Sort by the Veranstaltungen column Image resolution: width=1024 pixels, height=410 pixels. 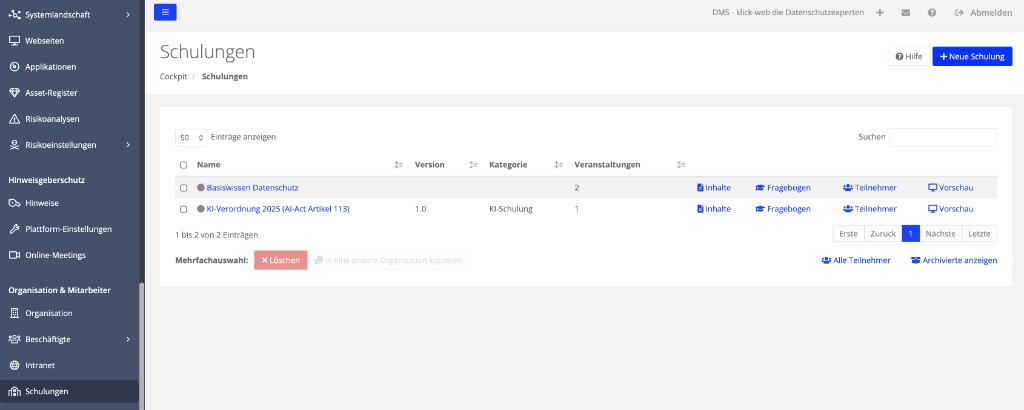coord(680,165)
